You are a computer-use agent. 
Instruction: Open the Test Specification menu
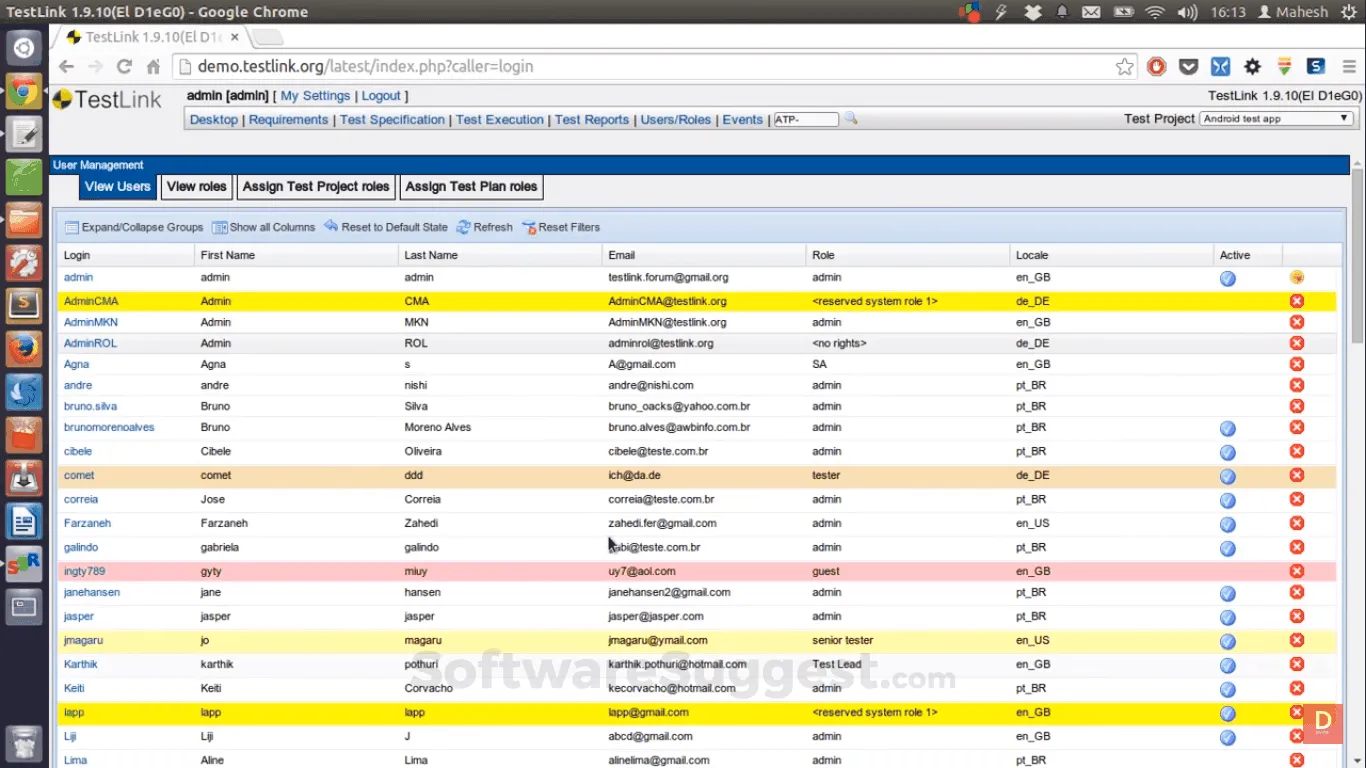coord(392,119)
